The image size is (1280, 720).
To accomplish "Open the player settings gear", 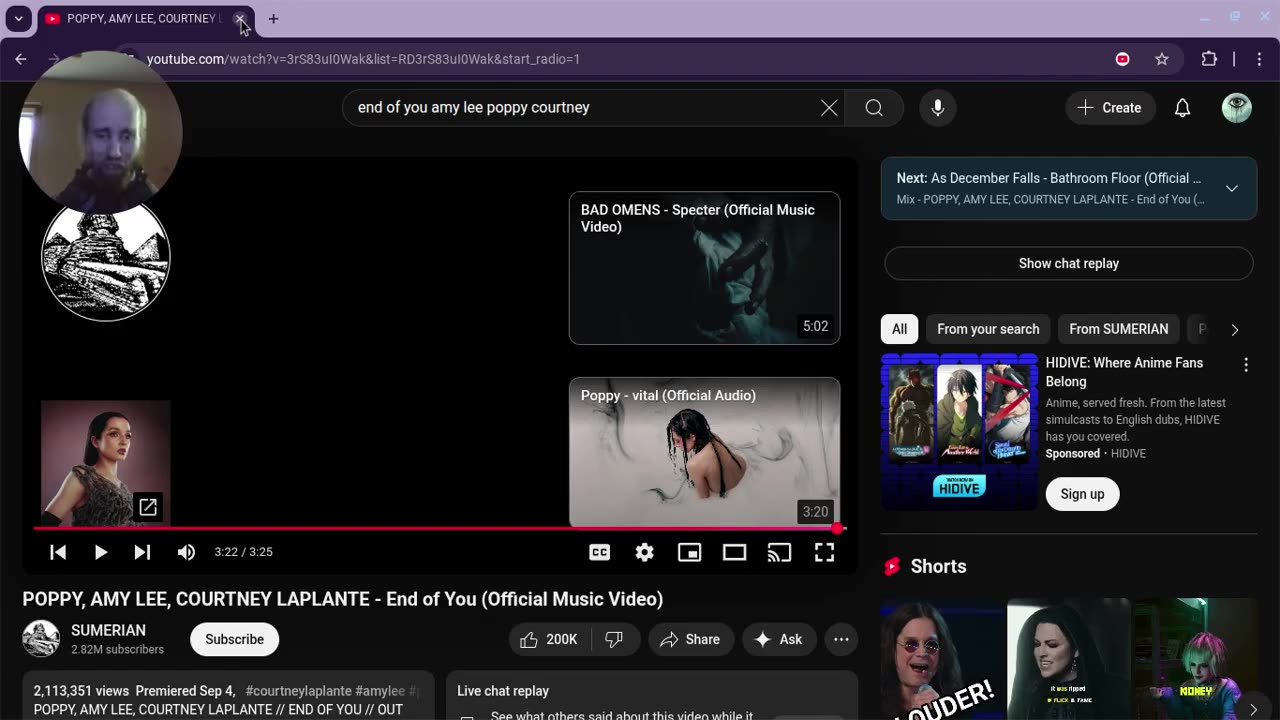I will [x=644, y=552].
